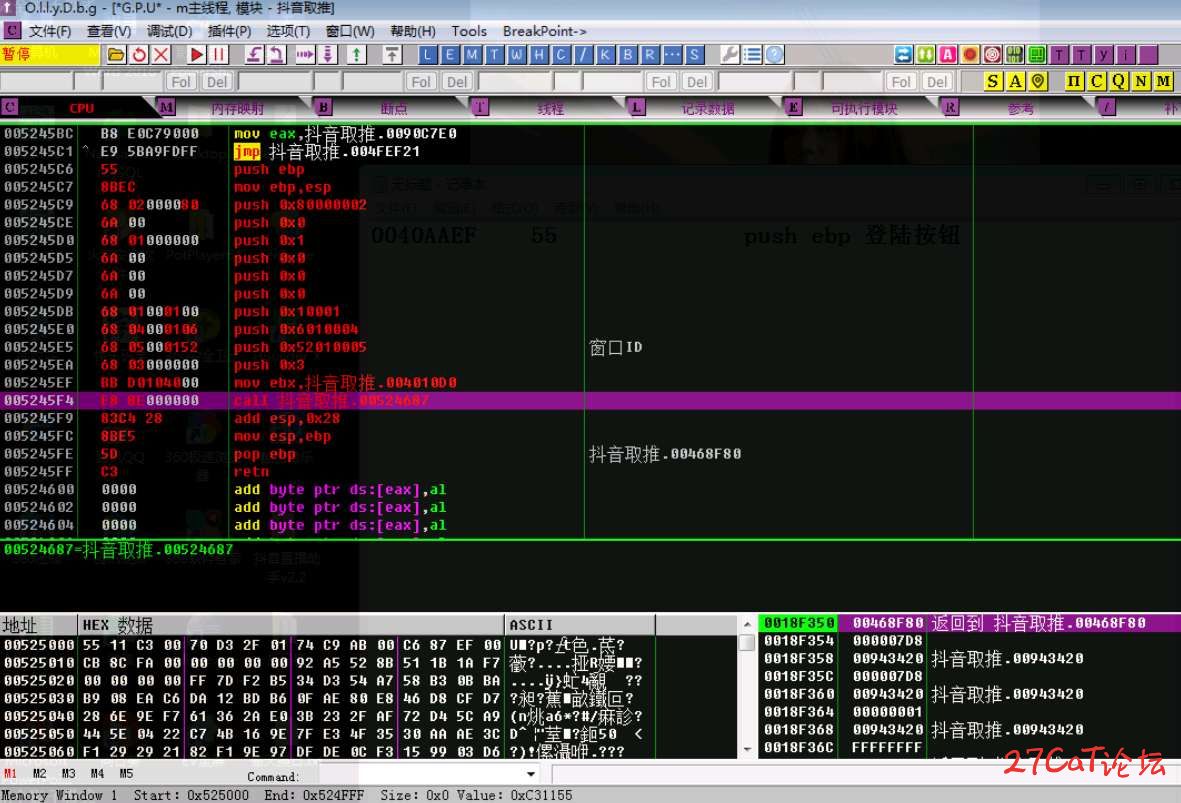The image size is (1181, 803).
Task: Click the Step Into arrow icon
Action: 255,54
